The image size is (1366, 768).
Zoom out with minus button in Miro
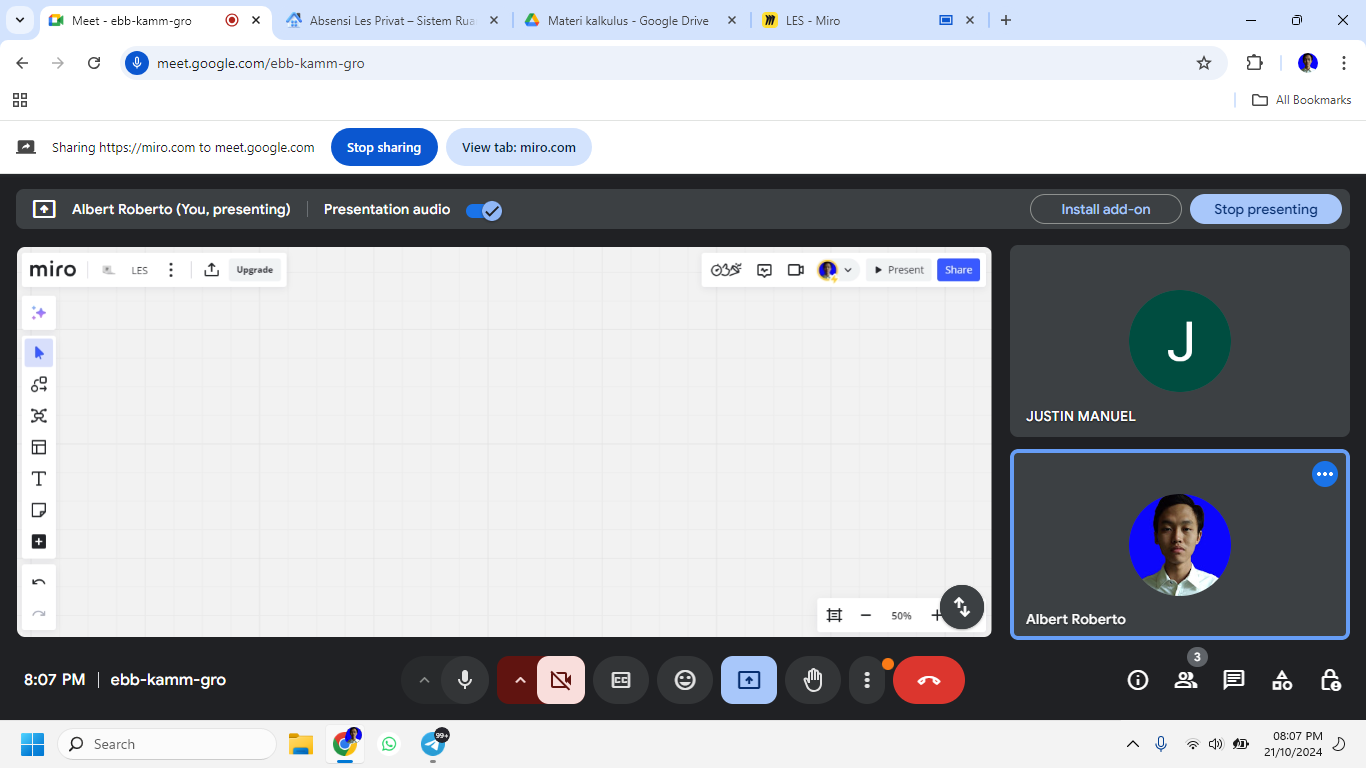coord(866,615)
